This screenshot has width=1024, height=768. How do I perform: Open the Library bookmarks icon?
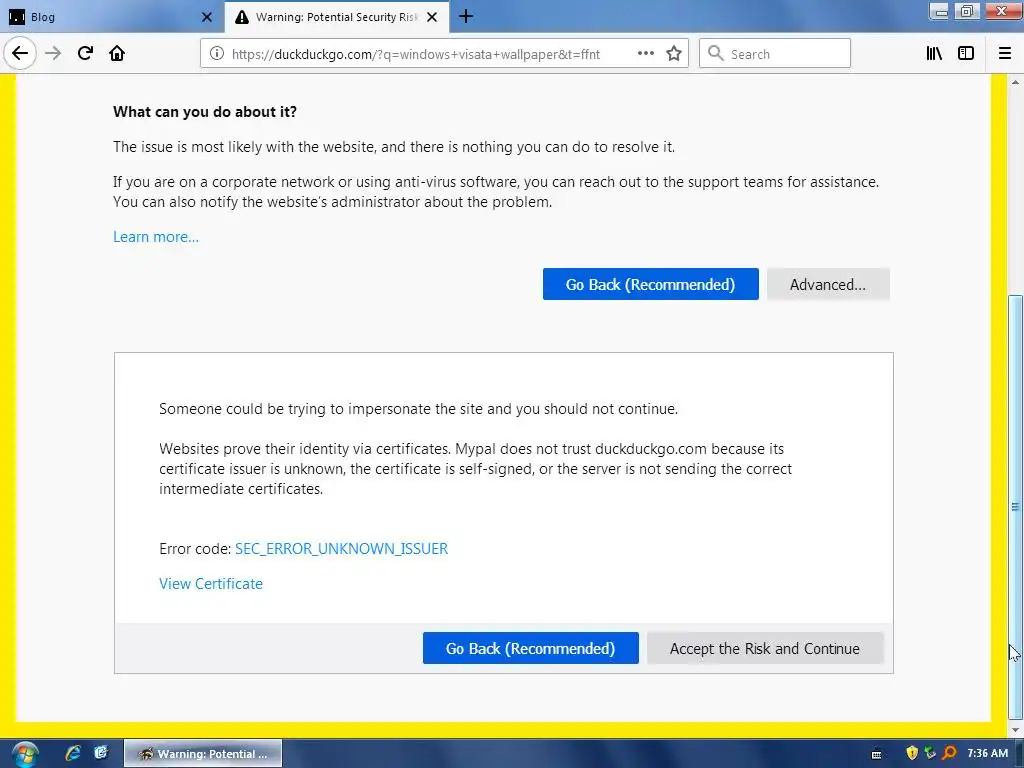[934, 54]
